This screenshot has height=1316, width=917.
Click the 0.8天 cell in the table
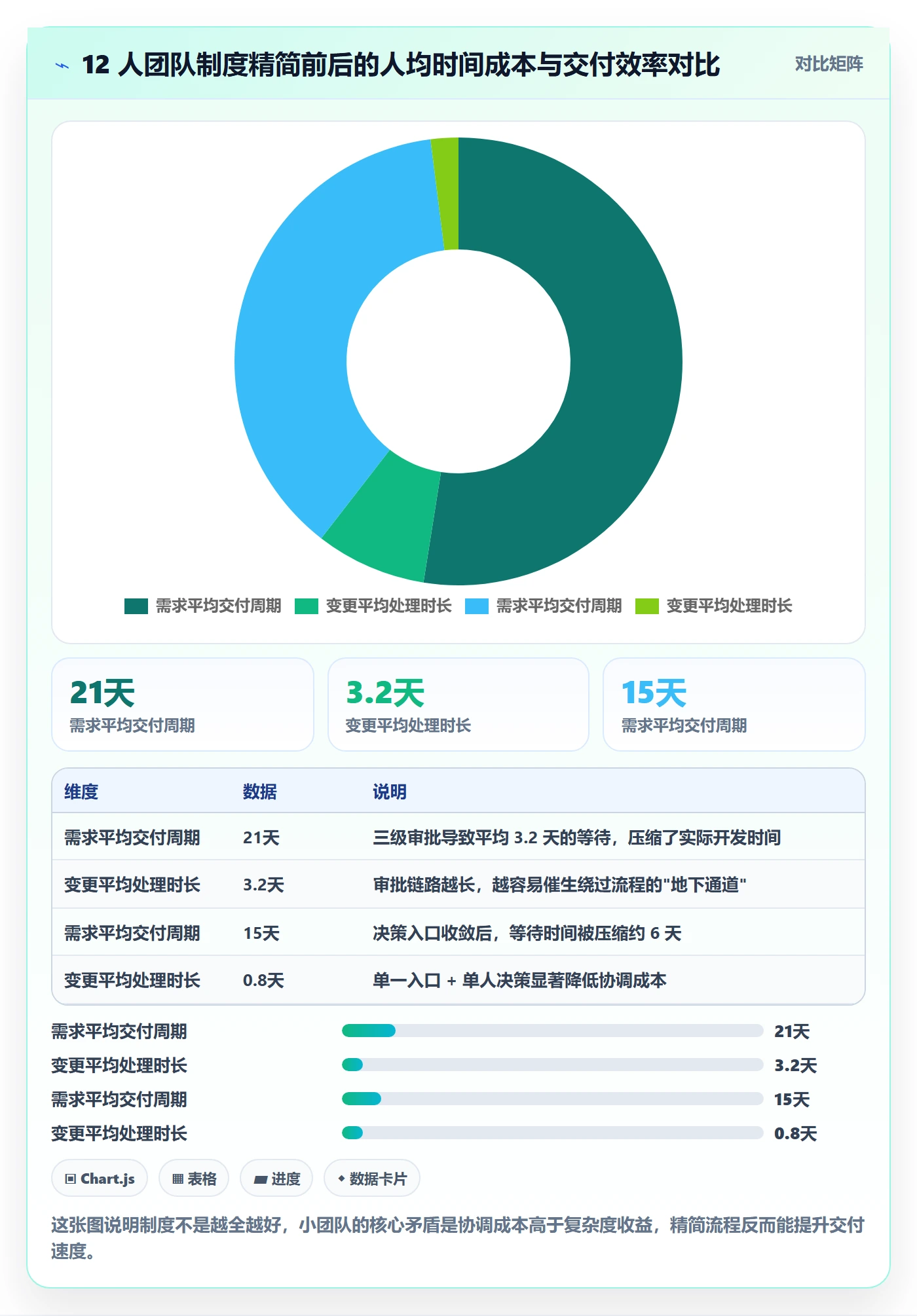click(x=263, y=980)
